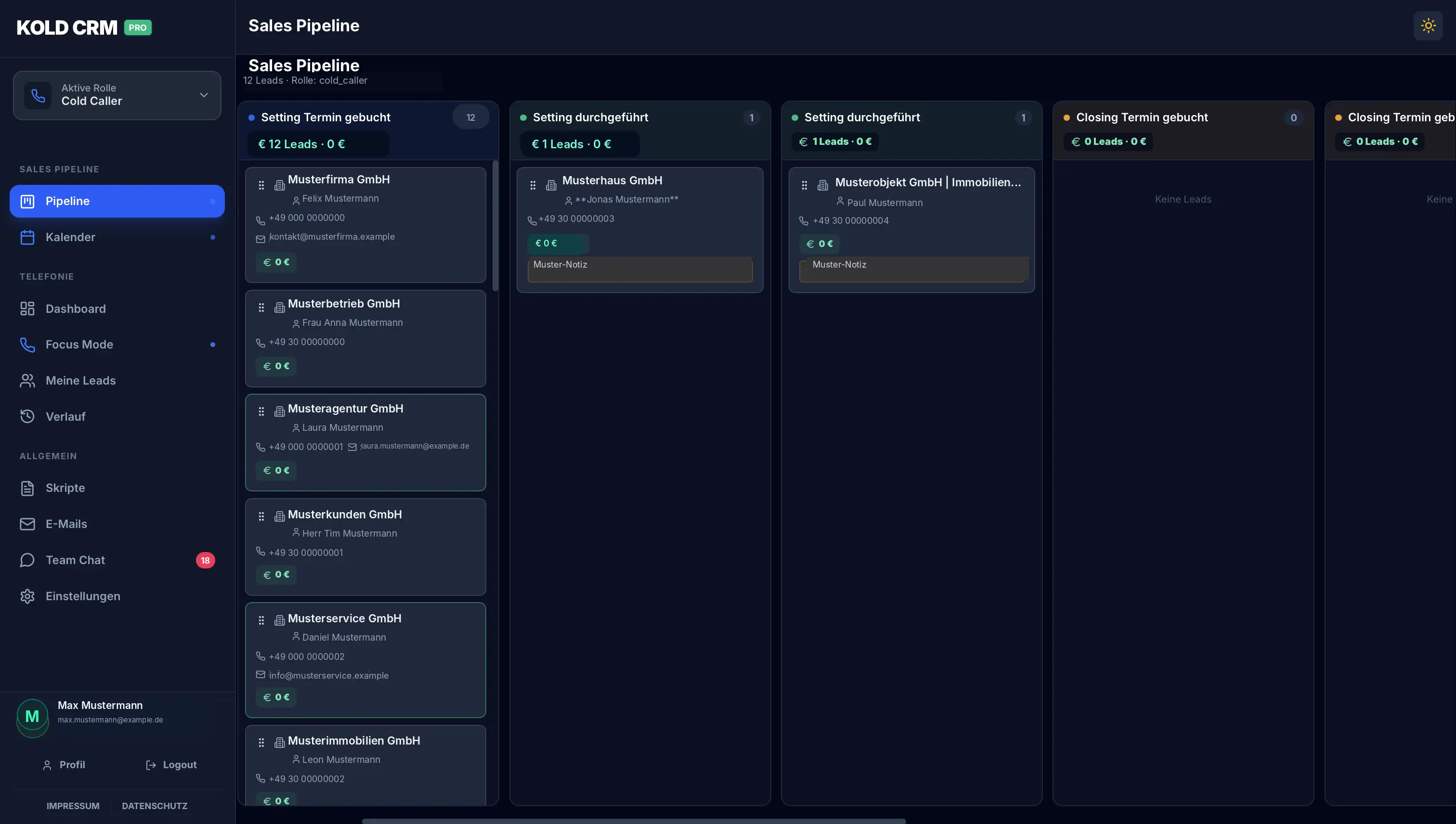Image resolution: width=1456 pixels, height=824 pixels.
Task: Grab the drag handle on Musterbetrieb GmbH card
Action: pos(261,307)
